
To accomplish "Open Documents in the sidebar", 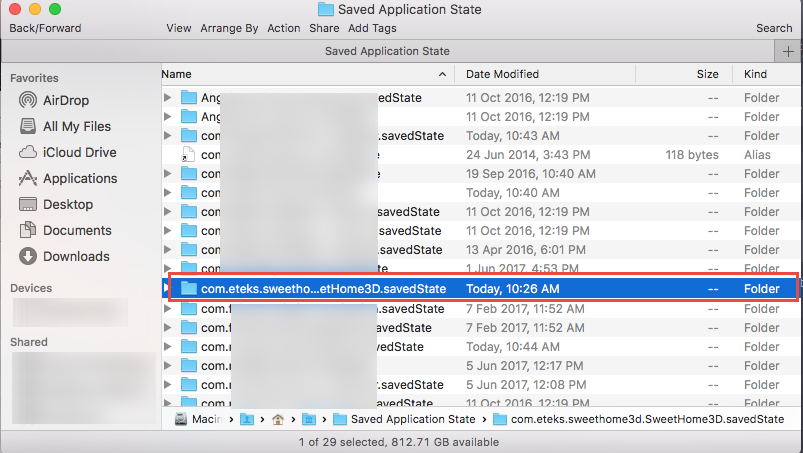I will tap(65, 230).
